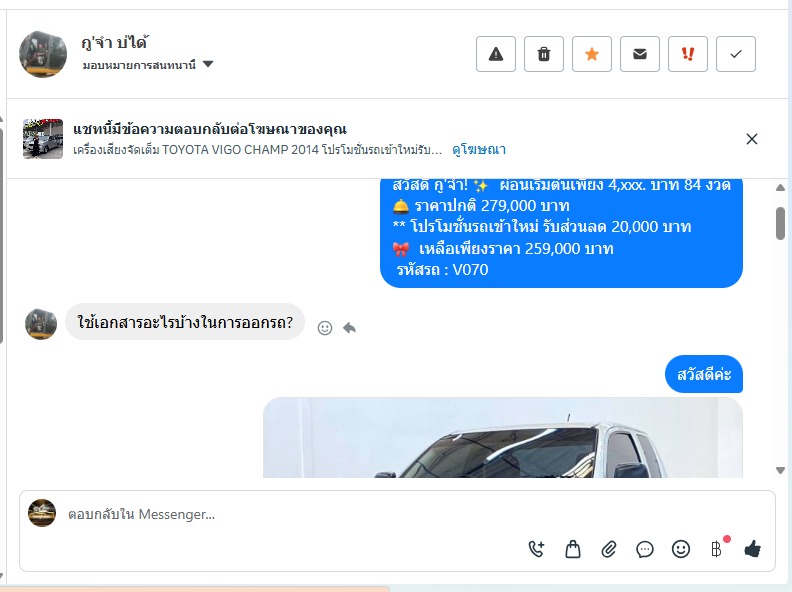Screen dimensions: 792x592
Task: Click the spam warning triangle icon
Action: tap(496, 54)
